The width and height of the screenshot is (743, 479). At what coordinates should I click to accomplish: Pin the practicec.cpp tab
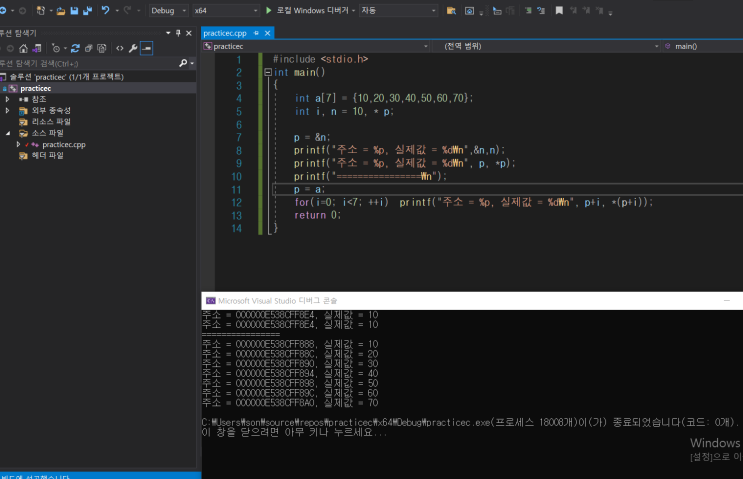(256, 33)
